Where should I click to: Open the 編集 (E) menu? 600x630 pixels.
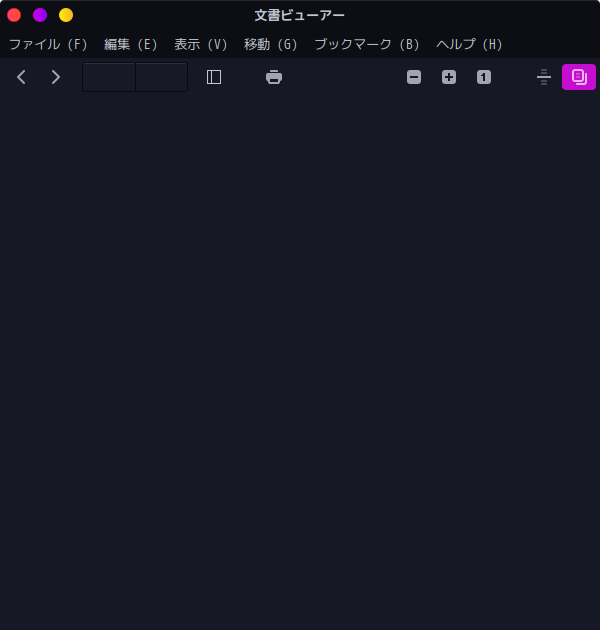[x=131, y=44]
